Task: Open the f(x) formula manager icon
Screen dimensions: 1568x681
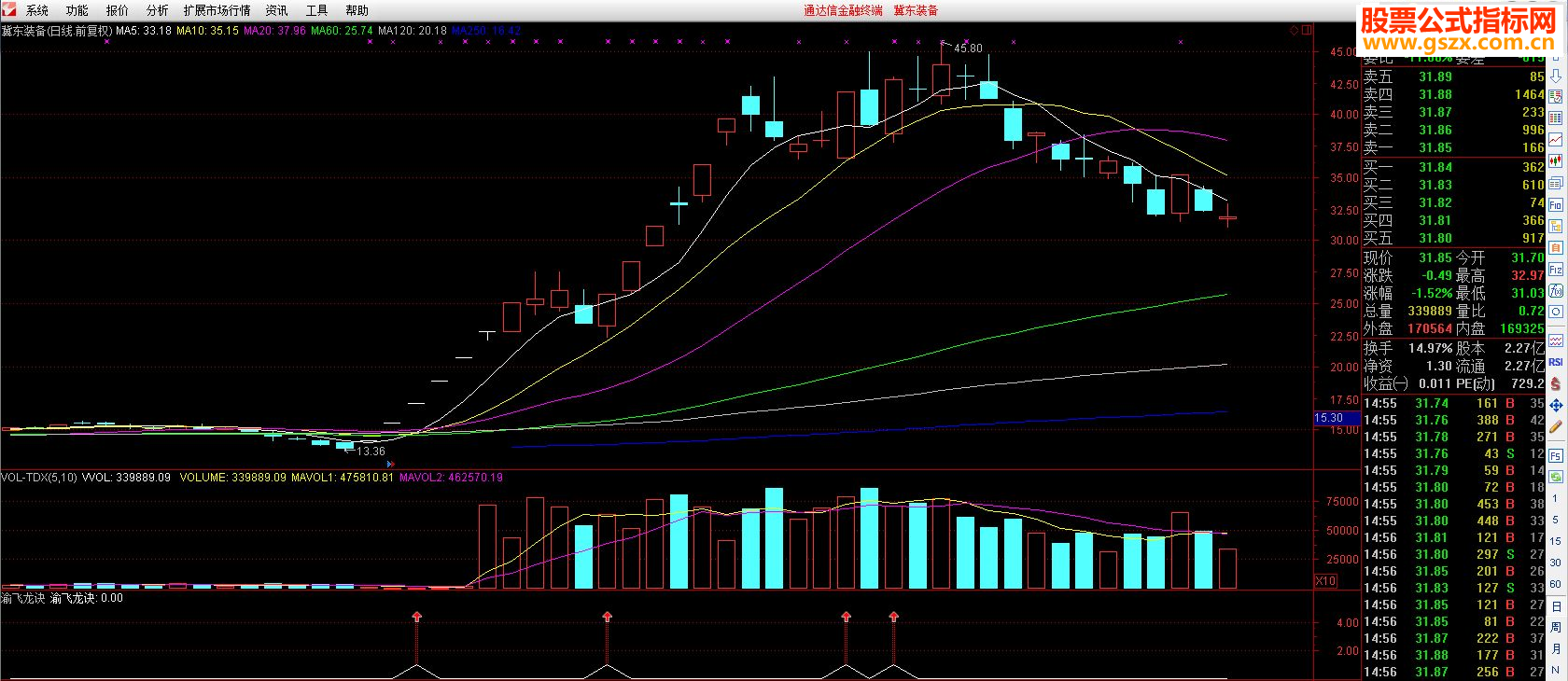Action: point(1556,291)
